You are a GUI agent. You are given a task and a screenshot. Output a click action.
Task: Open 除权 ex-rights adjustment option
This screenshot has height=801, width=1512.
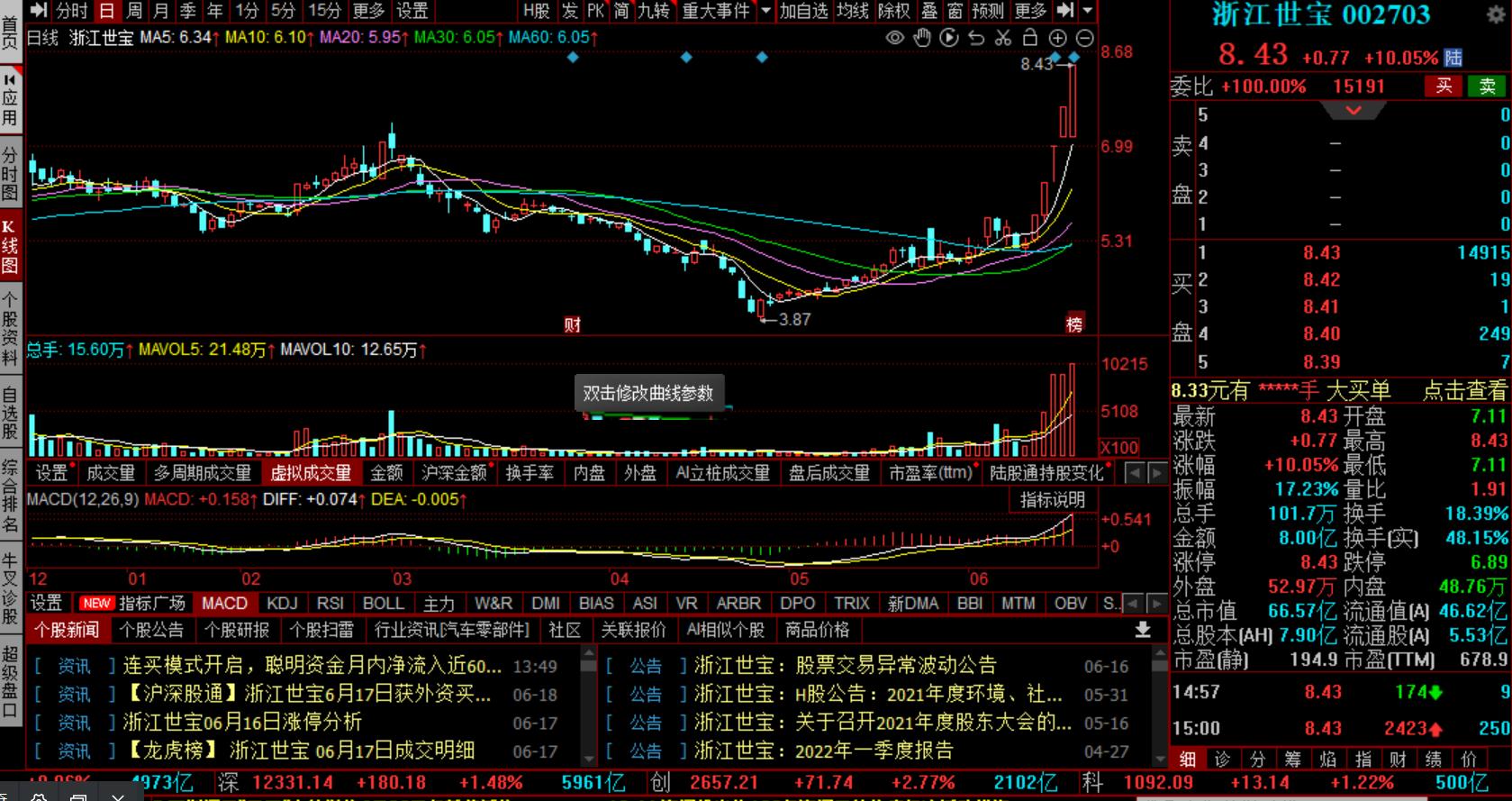[894, 11]
